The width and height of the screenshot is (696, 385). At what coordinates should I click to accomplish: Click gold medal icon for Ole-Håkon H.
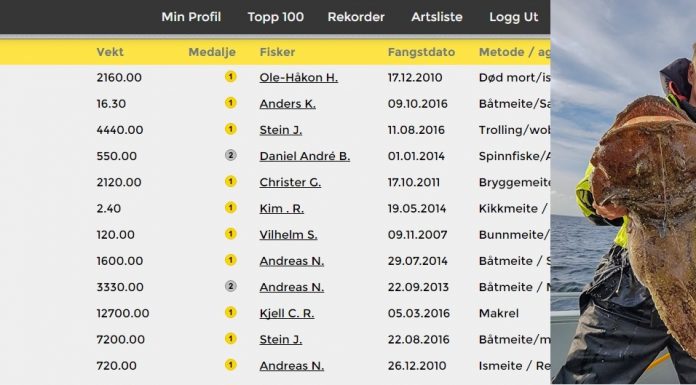coord(230,77)
